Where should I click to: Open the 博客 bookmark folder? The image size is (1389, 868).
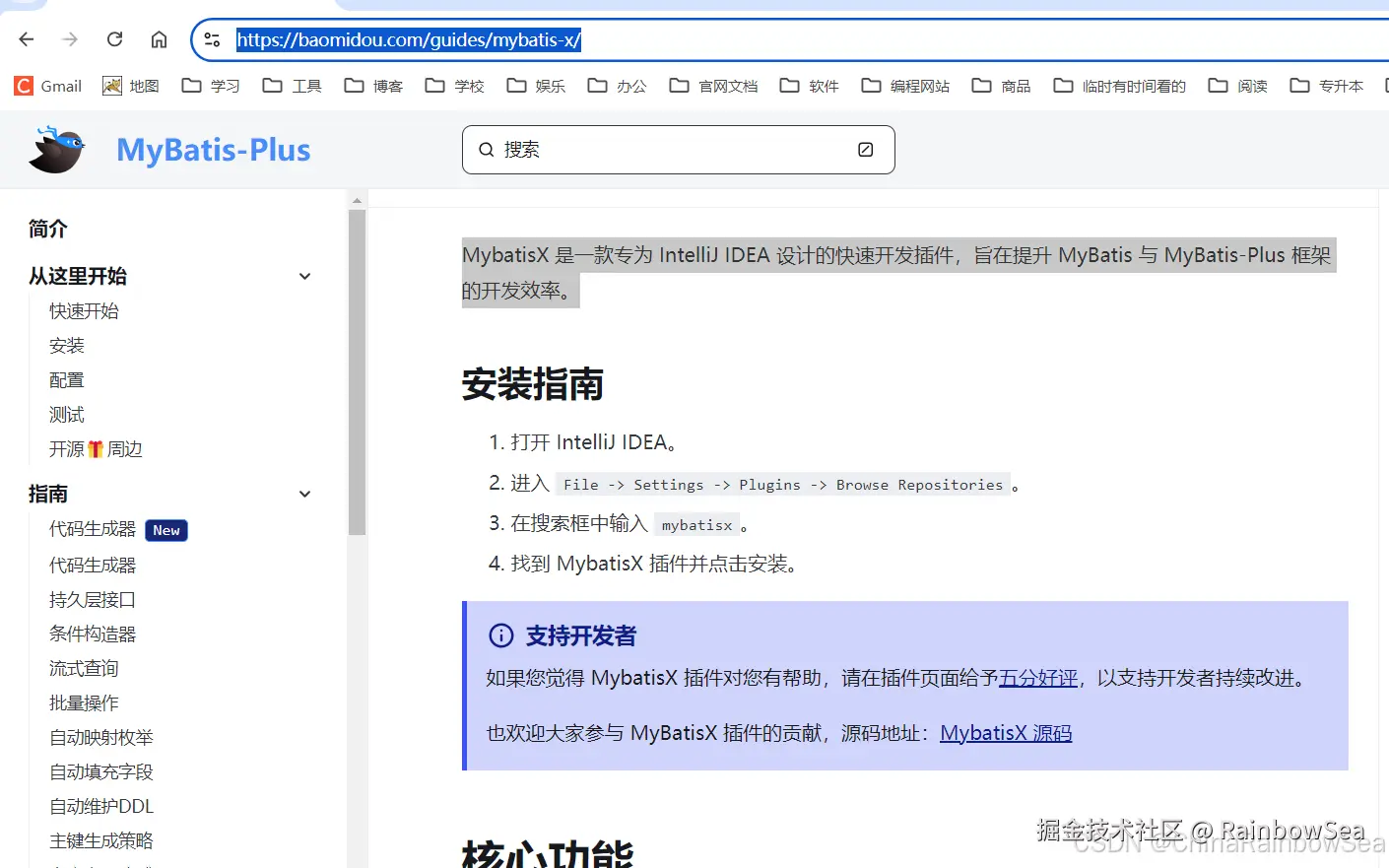[x=373, y=86]
